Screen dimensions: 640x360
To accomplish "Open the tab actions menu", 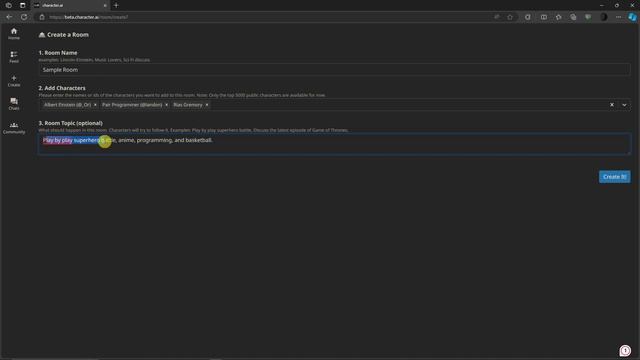I will 22,5.
